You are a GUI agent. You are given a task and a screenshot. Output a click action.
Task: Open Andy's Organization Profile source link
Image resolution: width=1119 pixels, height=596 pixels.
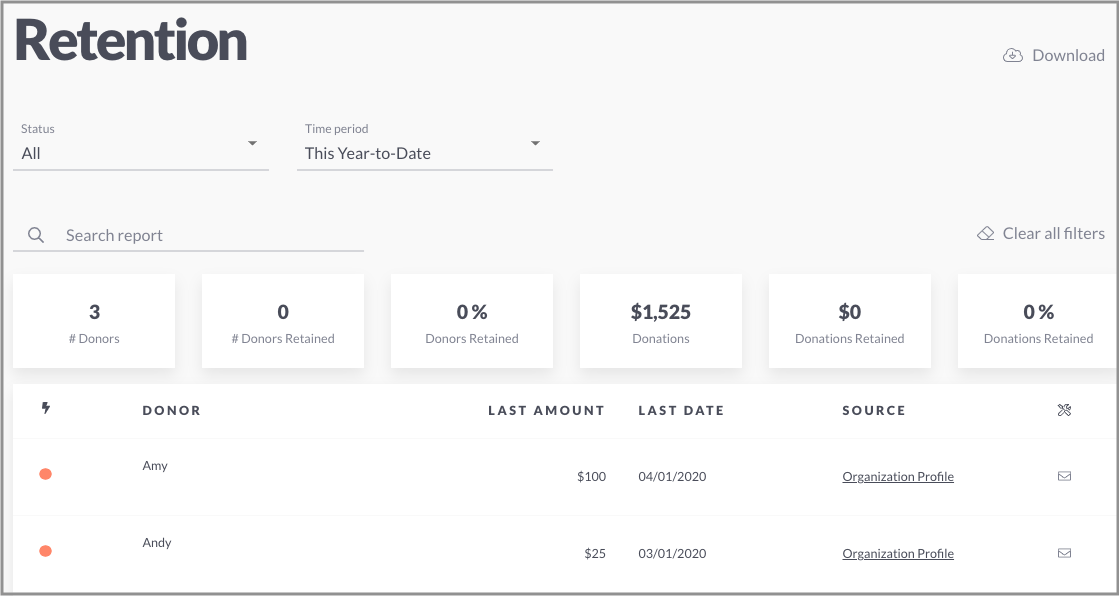tap(898, 553)
